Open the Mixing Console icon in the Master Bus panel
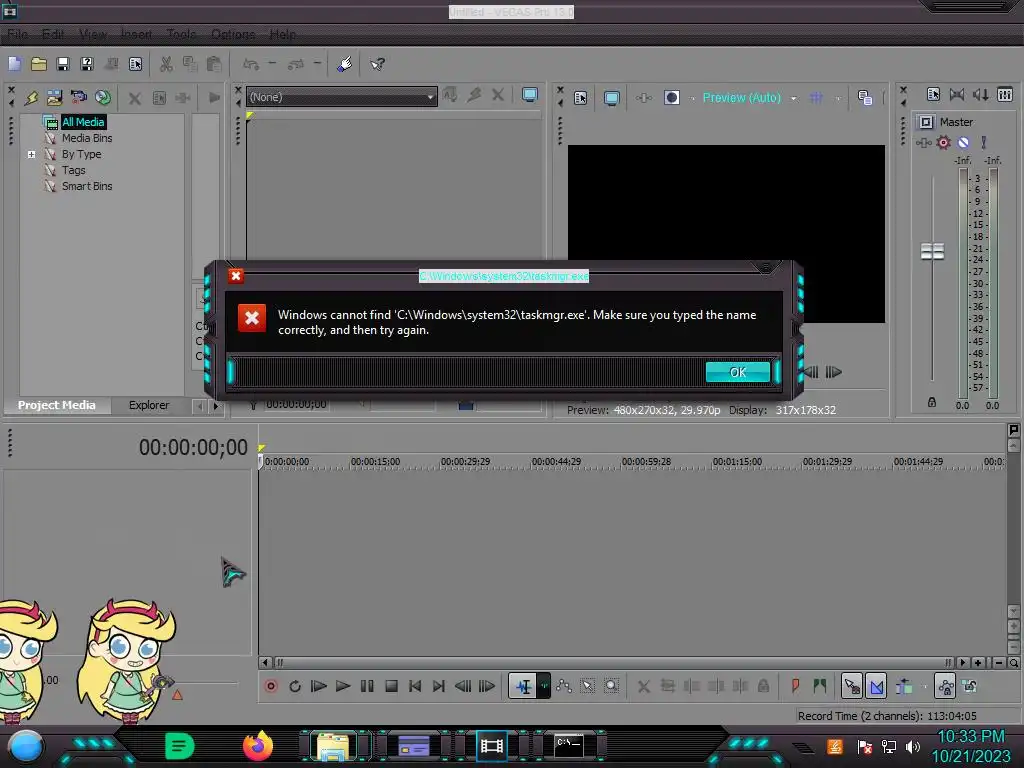 coord(1005,95)
